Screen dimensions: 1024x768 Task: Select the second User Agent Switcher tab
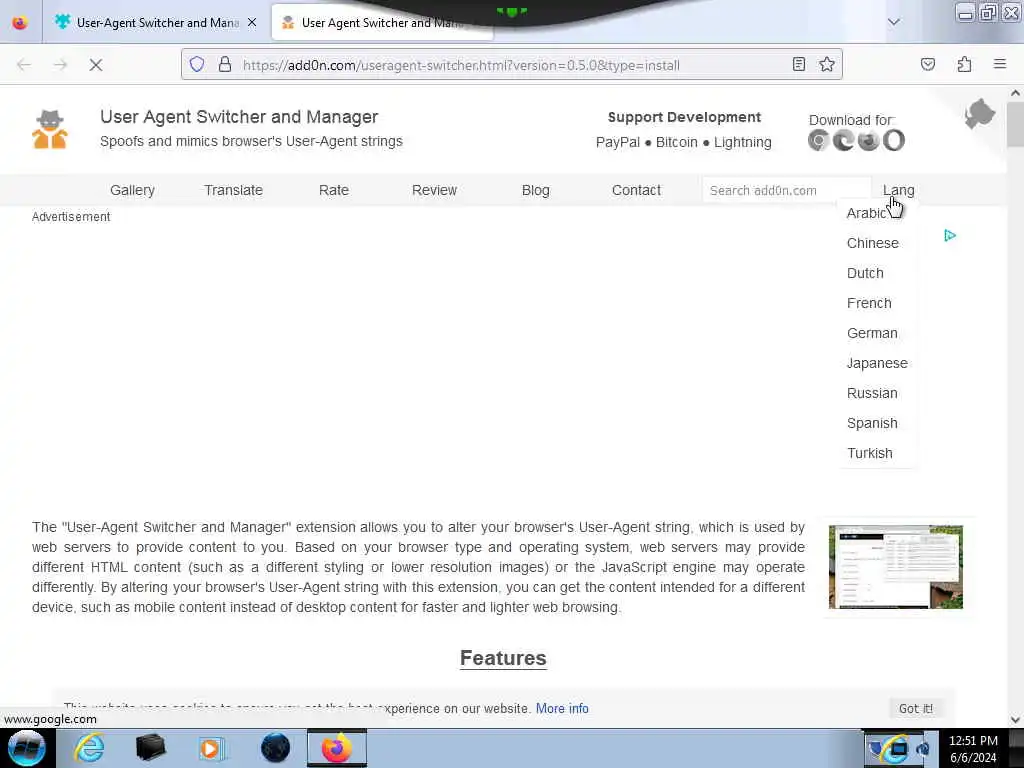[x=382, y=22]
